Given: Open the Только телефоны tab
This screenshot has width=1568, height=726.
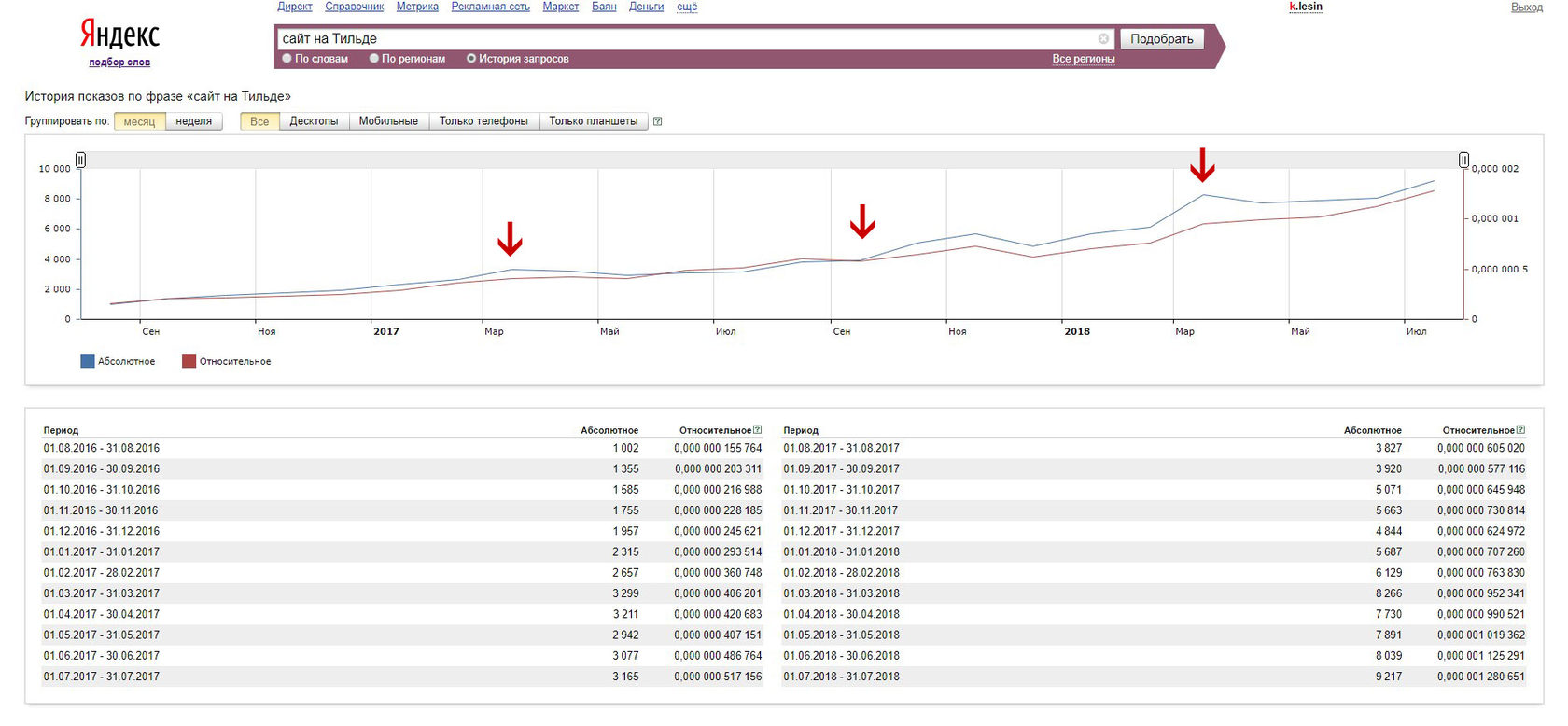Looking at the screenshot, I should tap(483, 121).
